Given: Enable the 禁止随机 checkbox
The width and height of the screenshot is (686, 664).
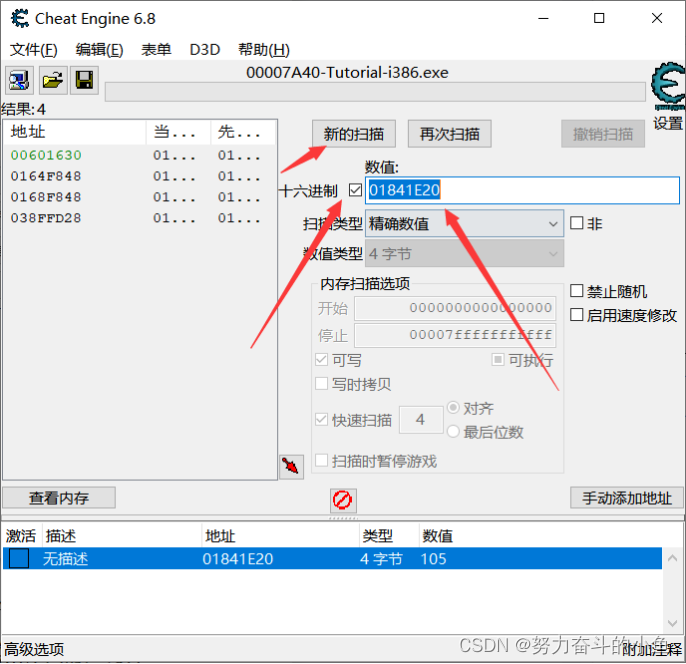Looking at the screenshot, I should [577, 291].
